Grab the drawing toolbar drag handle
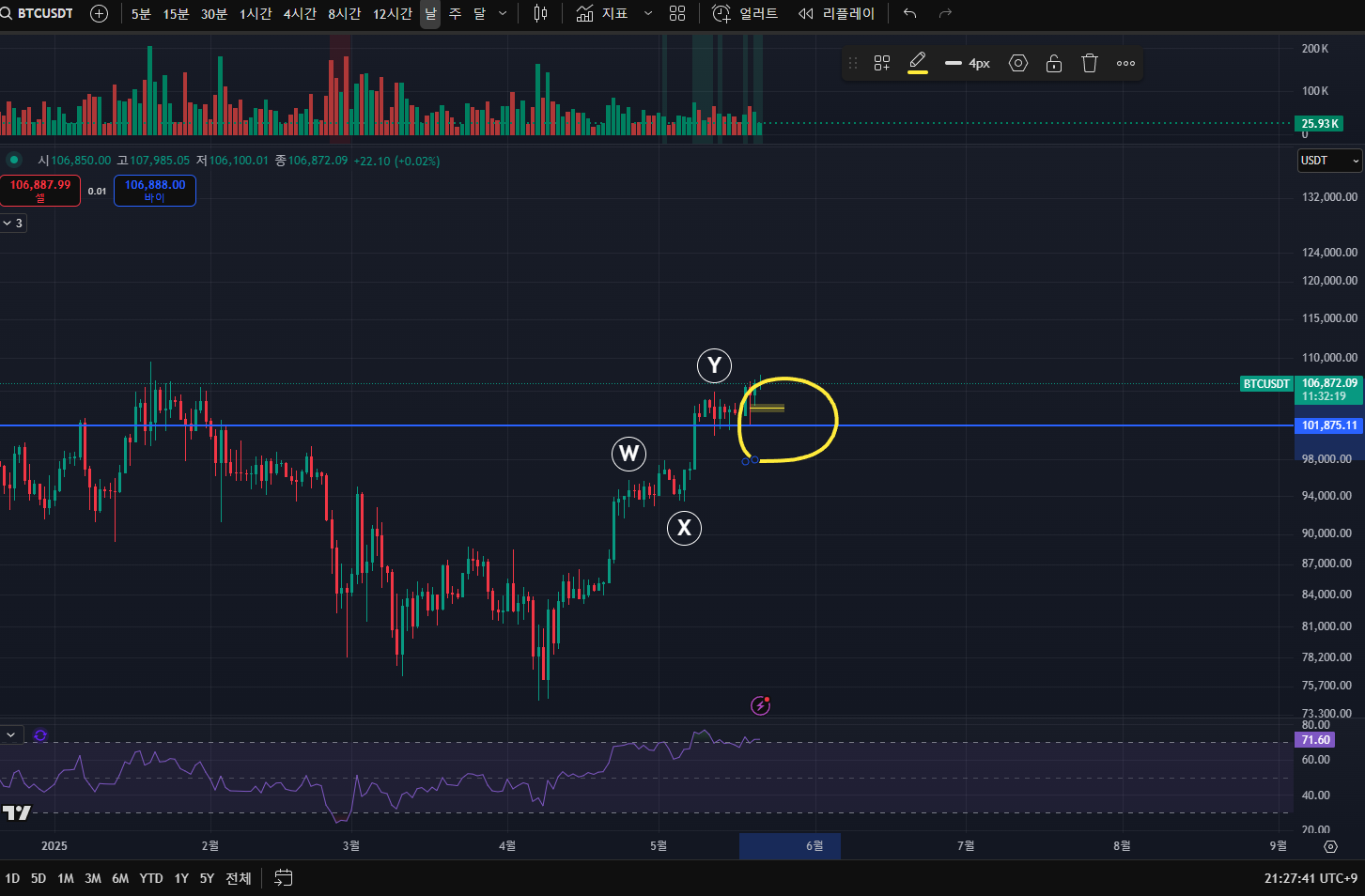This screenshot has height=896, width=1365. [x=853, y=63]
